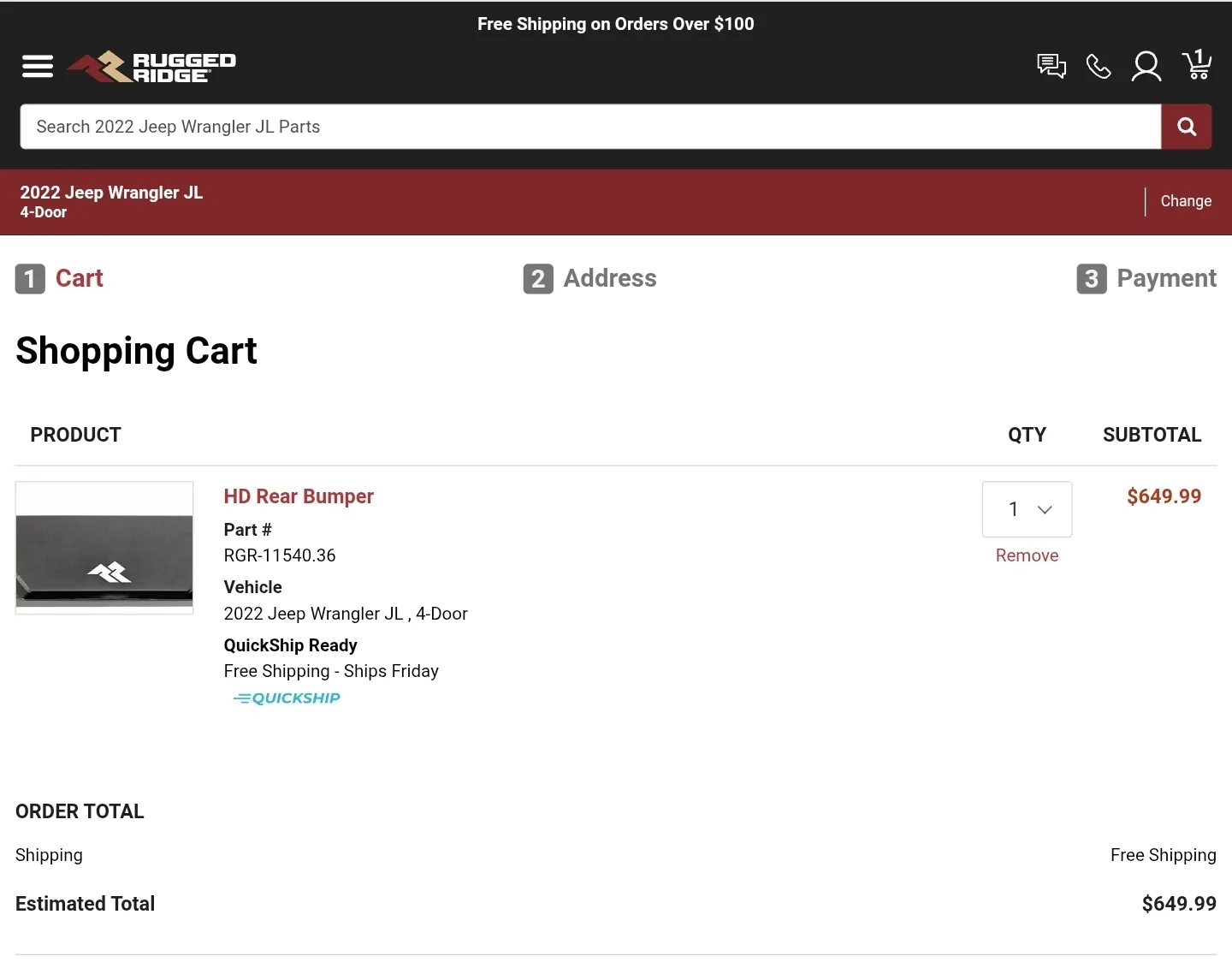Go to the Rugged Ridge logo homepage
Image resolution: width=1232 pixels, height=962 pixels.
(x=151, y=67)
